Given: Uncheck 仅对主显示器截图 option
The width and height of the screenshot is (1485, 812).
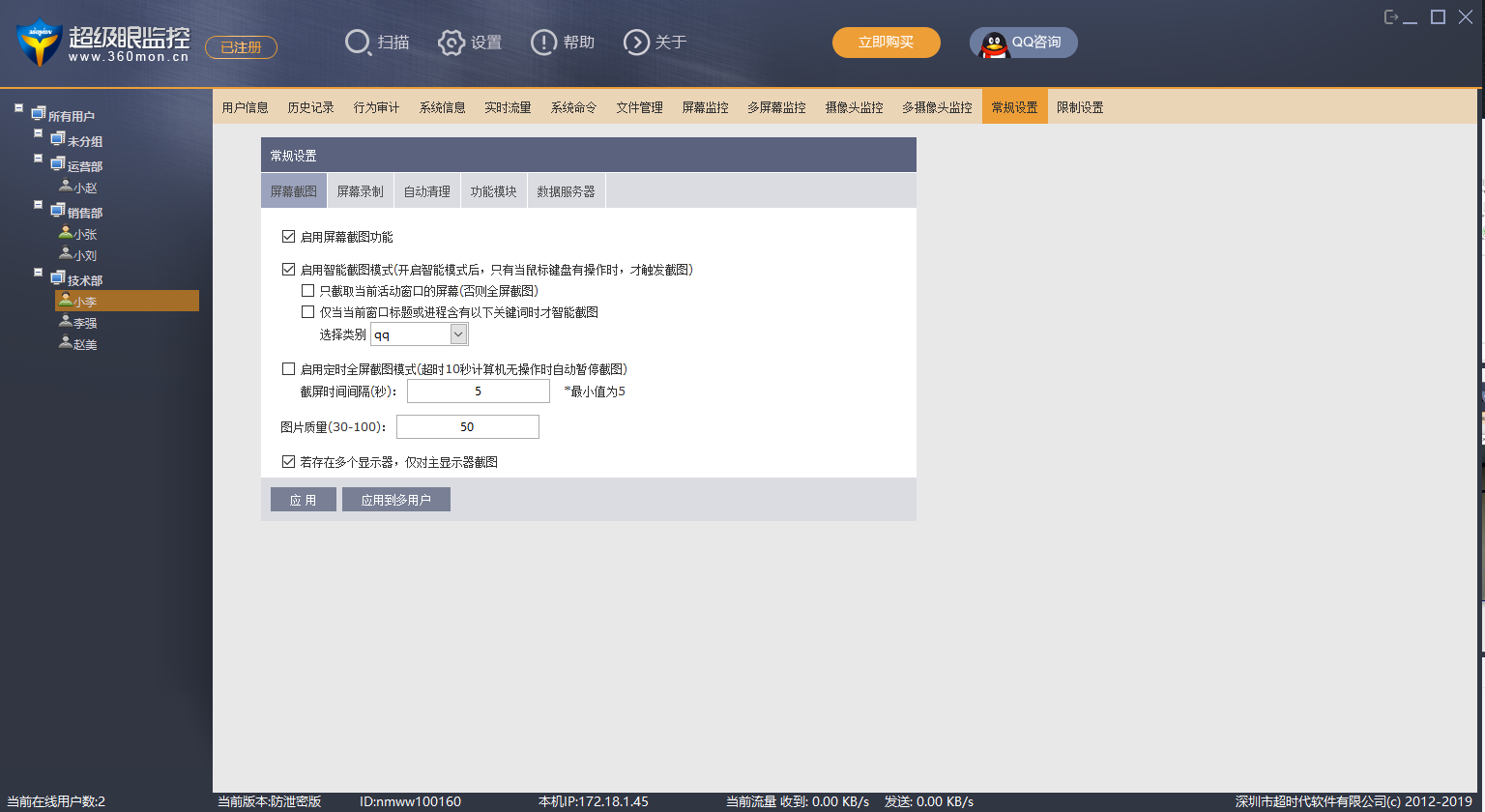Looking at the screenshot, I should pyautogui.click(x=288, y=462).
